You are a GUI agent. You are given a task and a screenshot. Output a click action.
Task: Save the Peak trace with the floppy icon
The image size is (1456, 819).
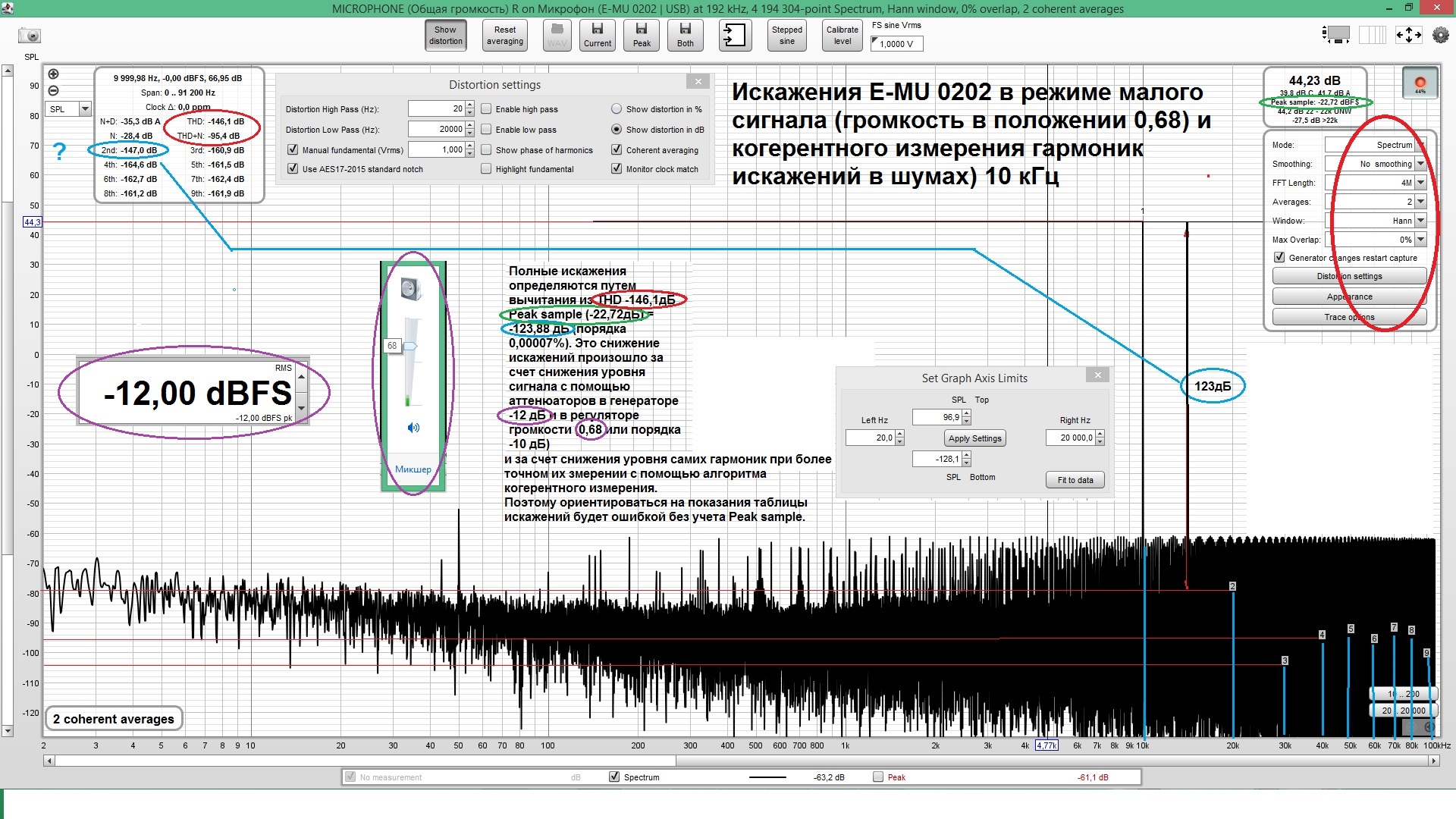click(x=642, y=35)
